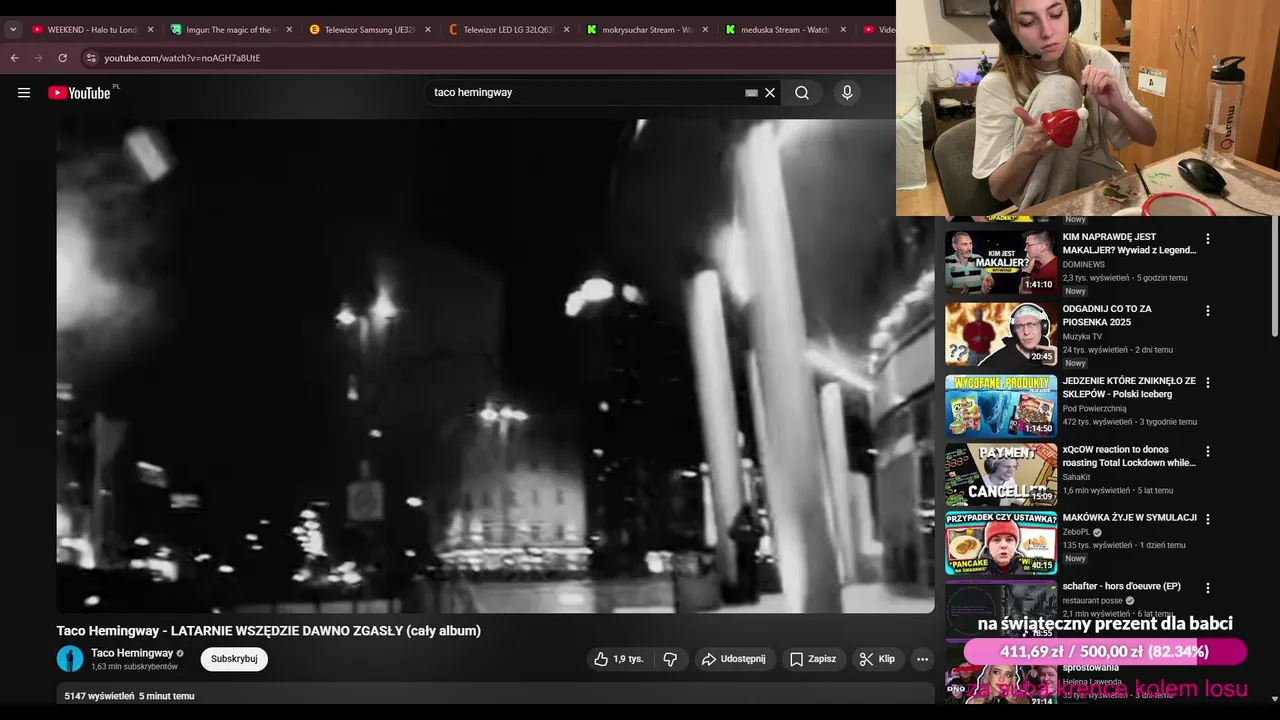The height and width of the screenshot is (720, 1280).
Task: Start voice search with the microphone icon
Action: click(x=847, y=93)
